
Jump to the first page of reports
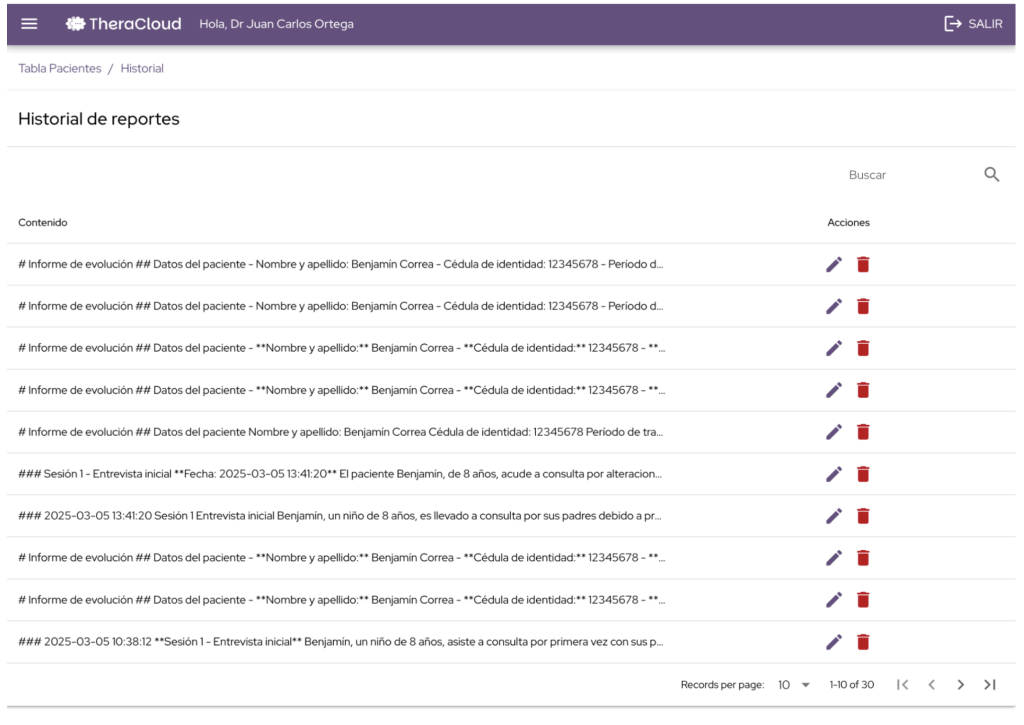pos(902,685)
